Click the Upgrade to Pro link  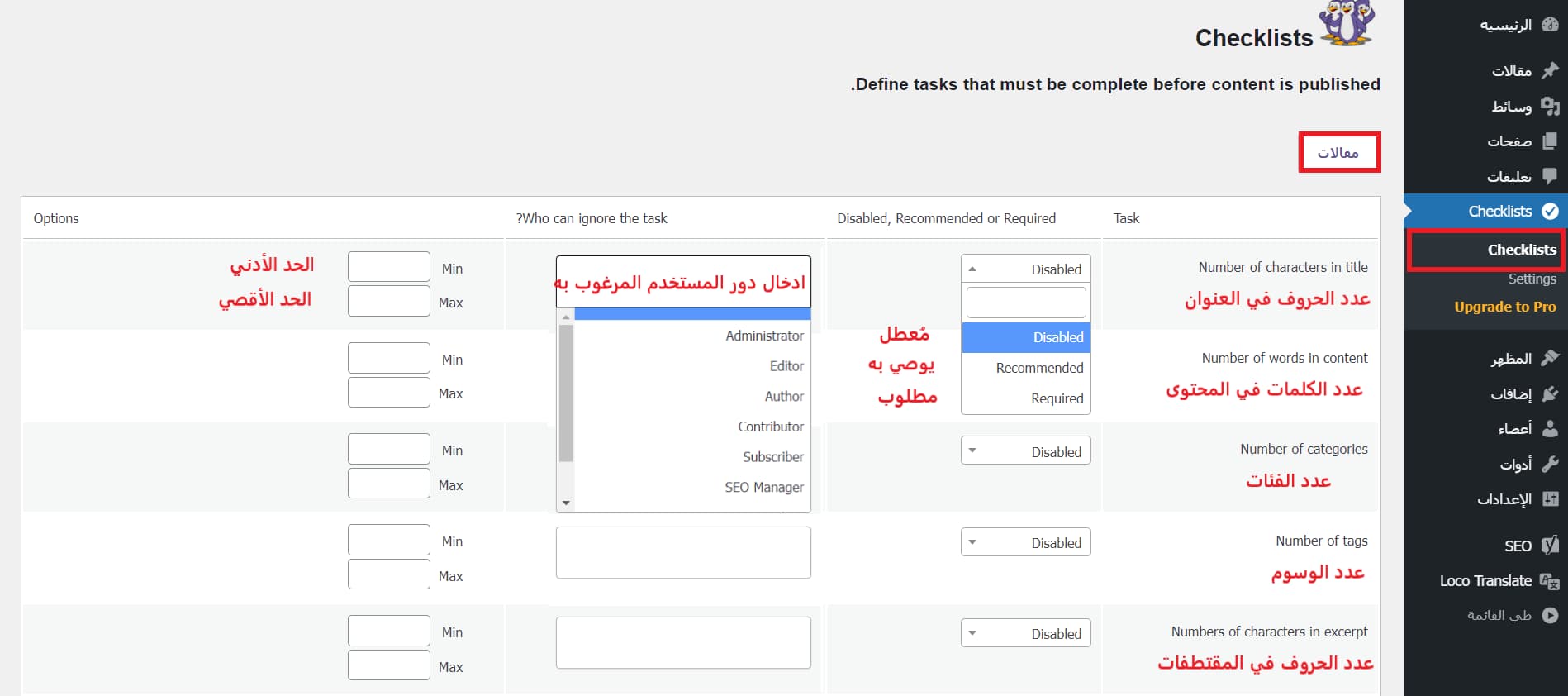tap(1504, 307)
